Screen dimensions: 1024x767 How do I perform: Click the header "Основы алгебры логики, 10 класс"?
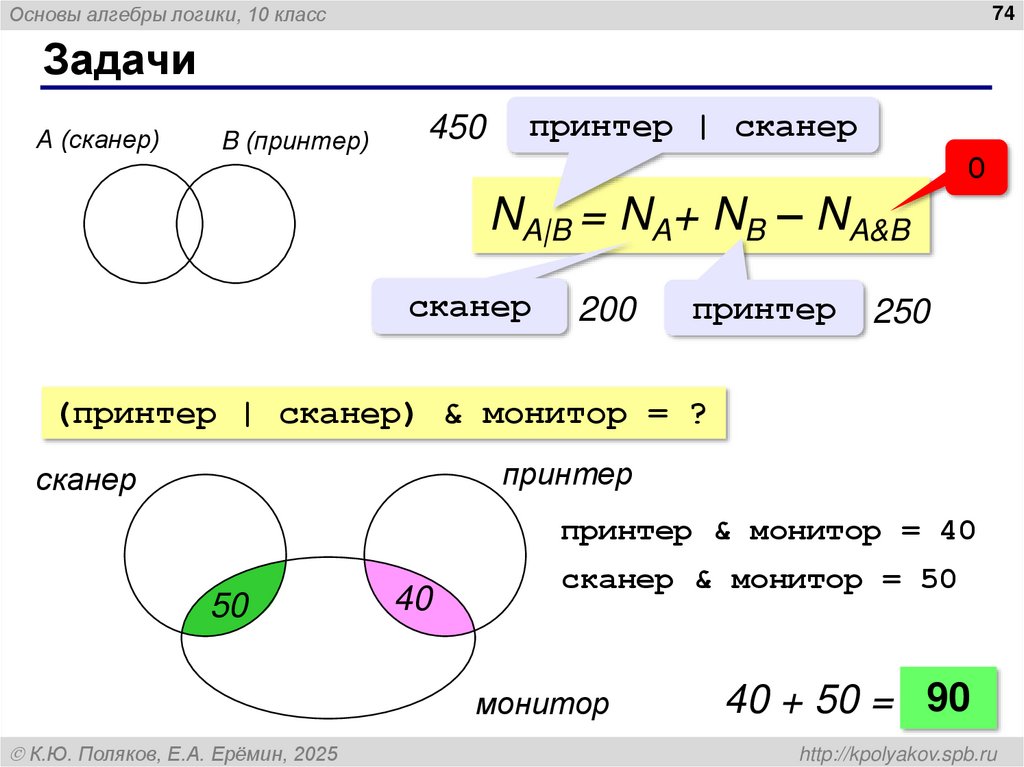[165, 14]
